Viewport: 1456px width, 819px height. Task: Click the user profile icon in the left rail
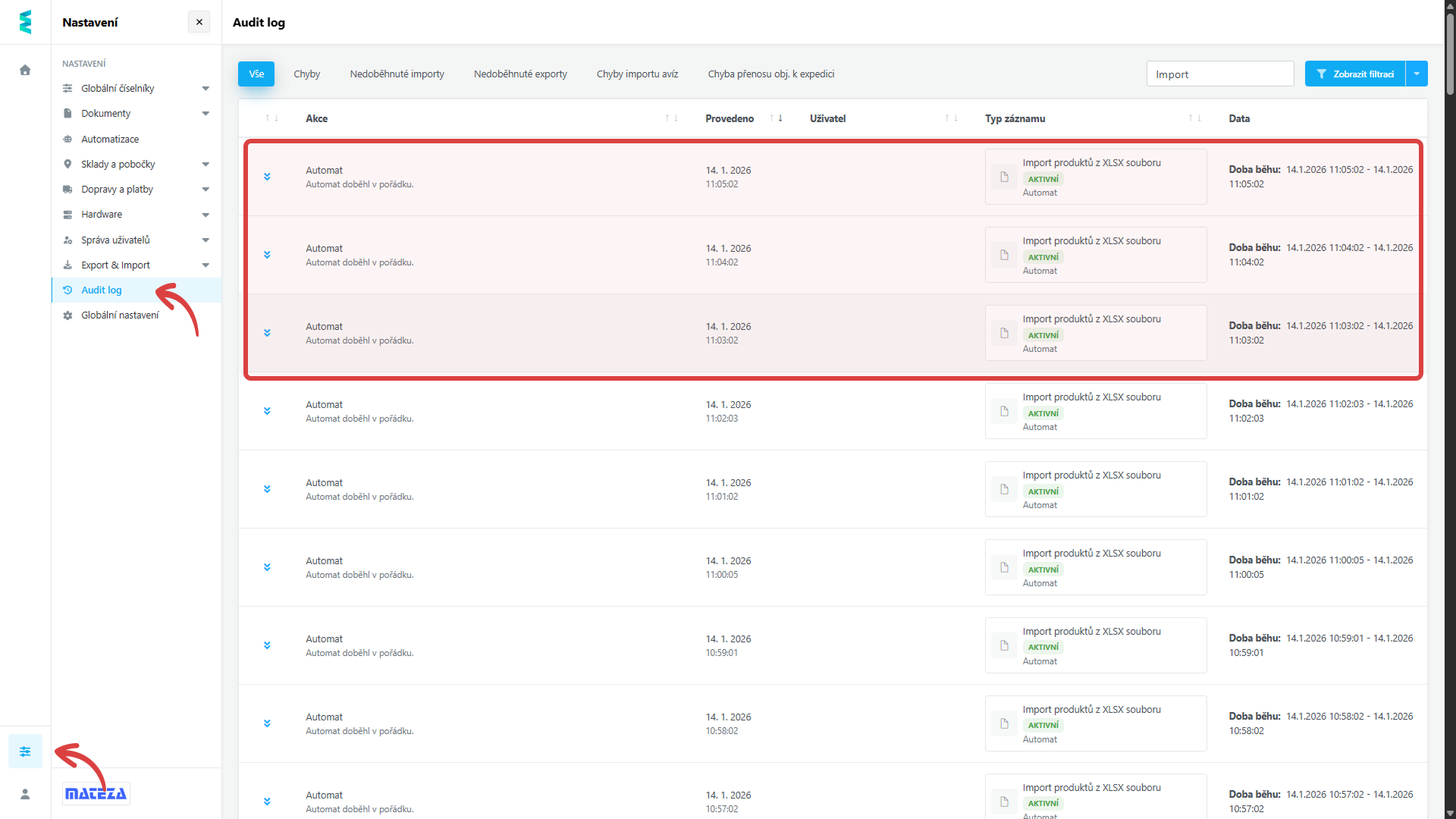click(25, 794)
